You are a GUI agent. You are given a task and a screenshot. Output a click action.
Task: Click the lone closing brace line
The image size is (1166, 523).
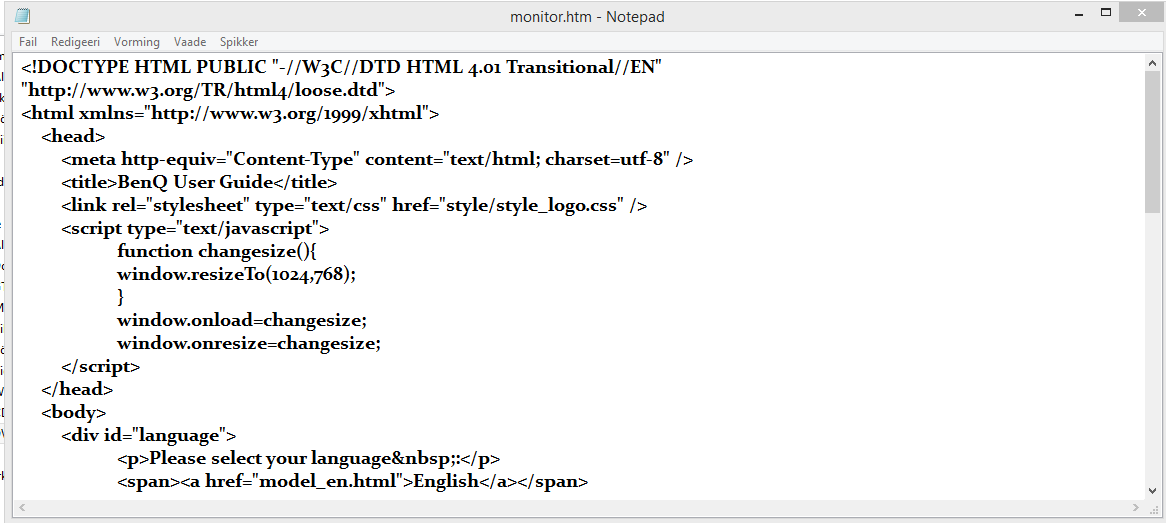click(120, 297)
